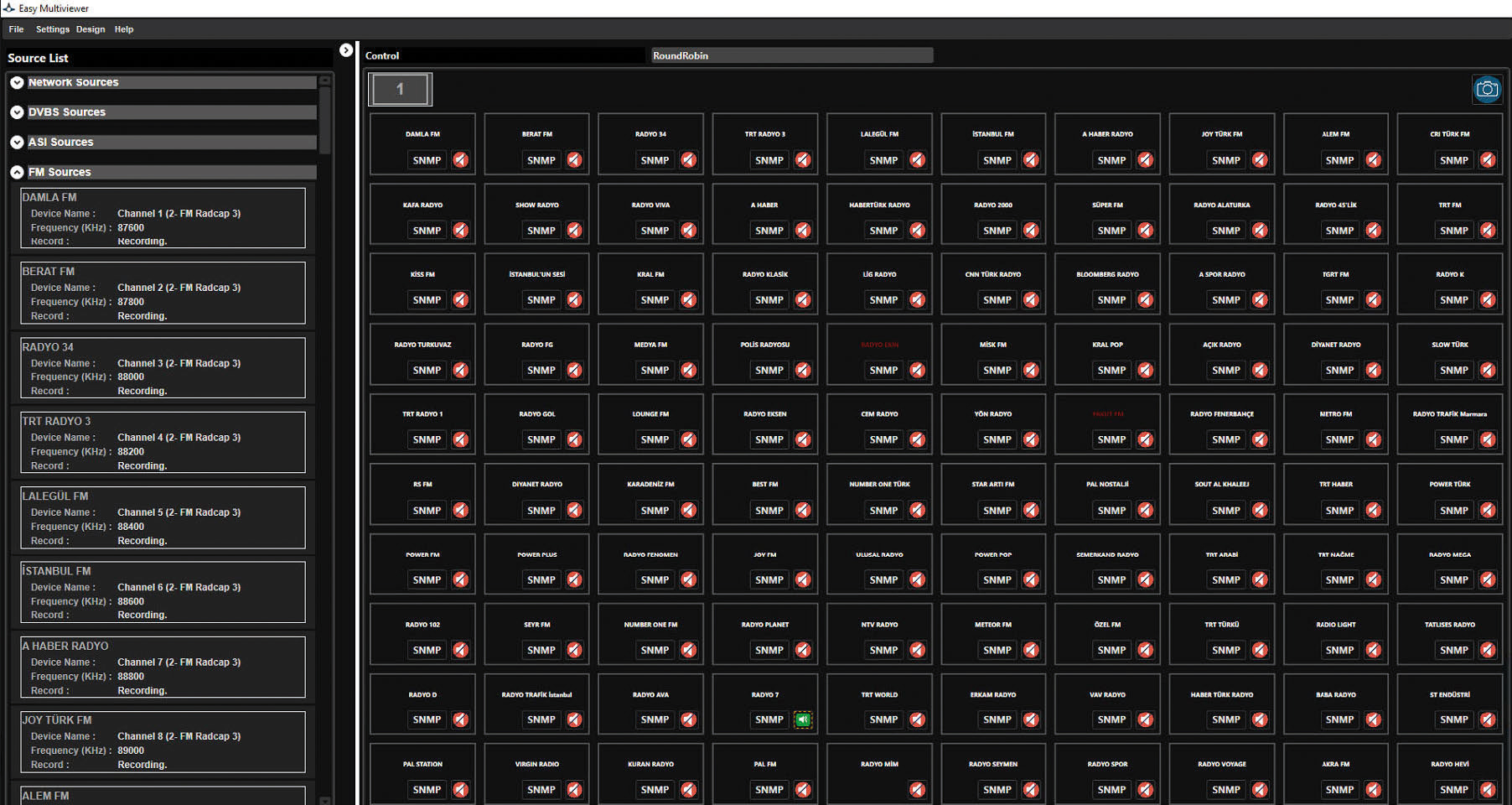Click speaker icon on RADYO MEGA tile
1512x805 pixels.
click(1488, 579)
